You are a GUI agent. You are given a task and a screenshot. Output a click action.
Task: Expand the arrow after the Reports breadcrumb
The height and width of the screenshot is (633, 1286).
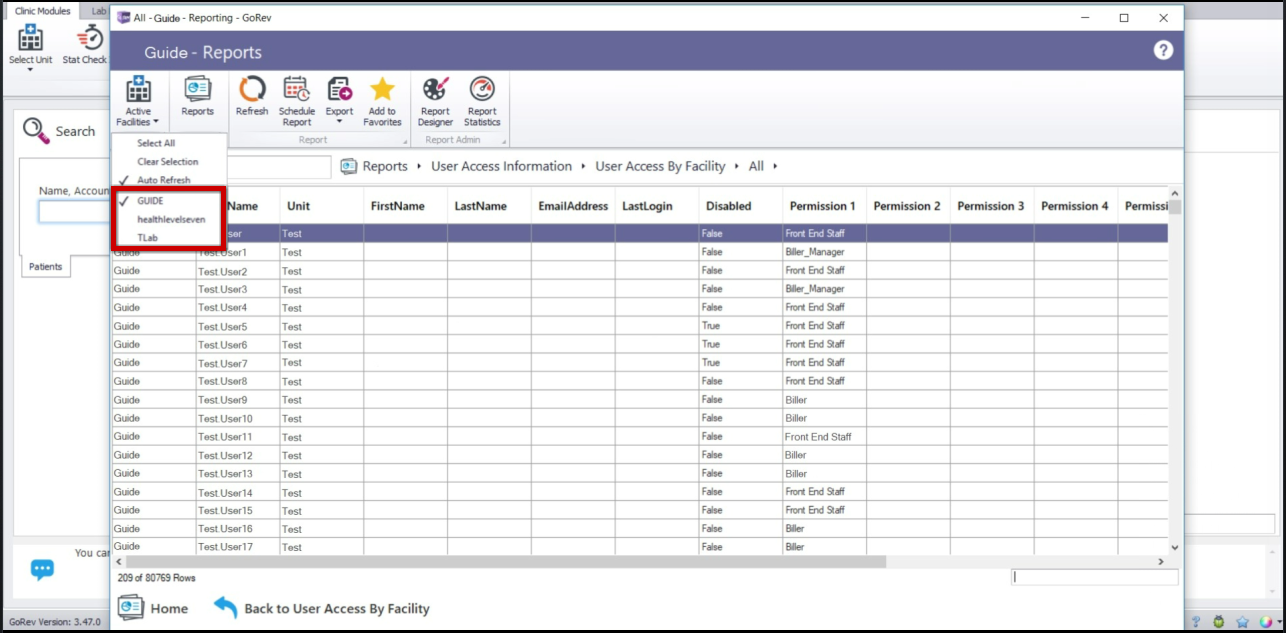coord(420,166)
